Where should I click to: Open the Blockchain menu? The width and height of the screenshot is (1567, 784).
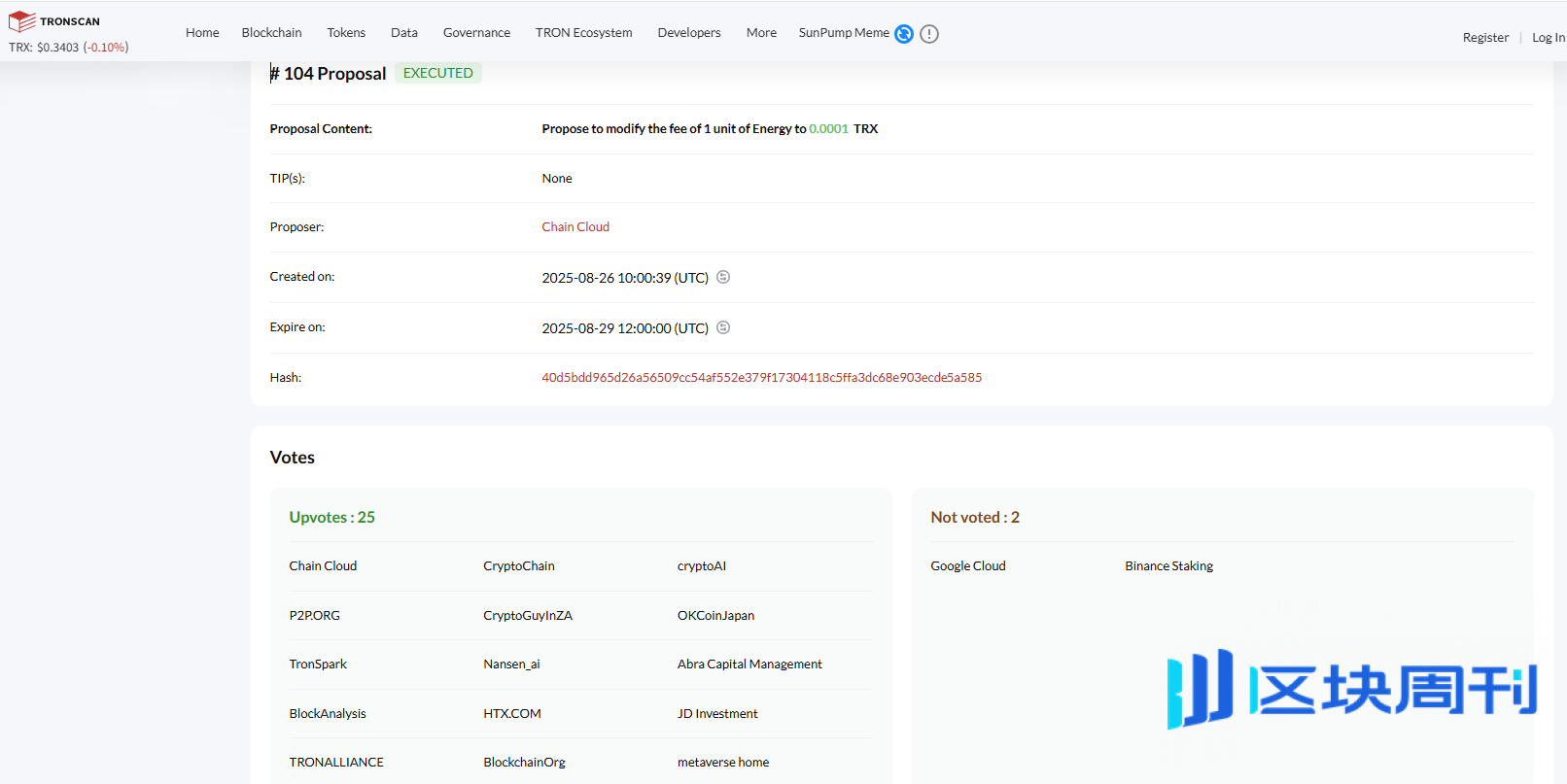pos(272,33)
